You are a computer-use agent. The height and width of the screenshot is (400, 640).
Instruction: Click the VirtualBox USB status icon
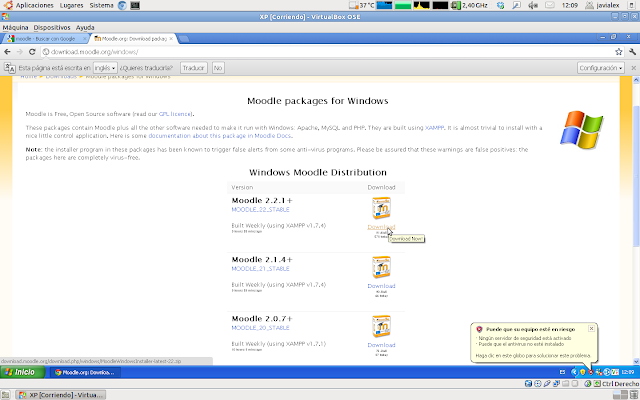547,384
